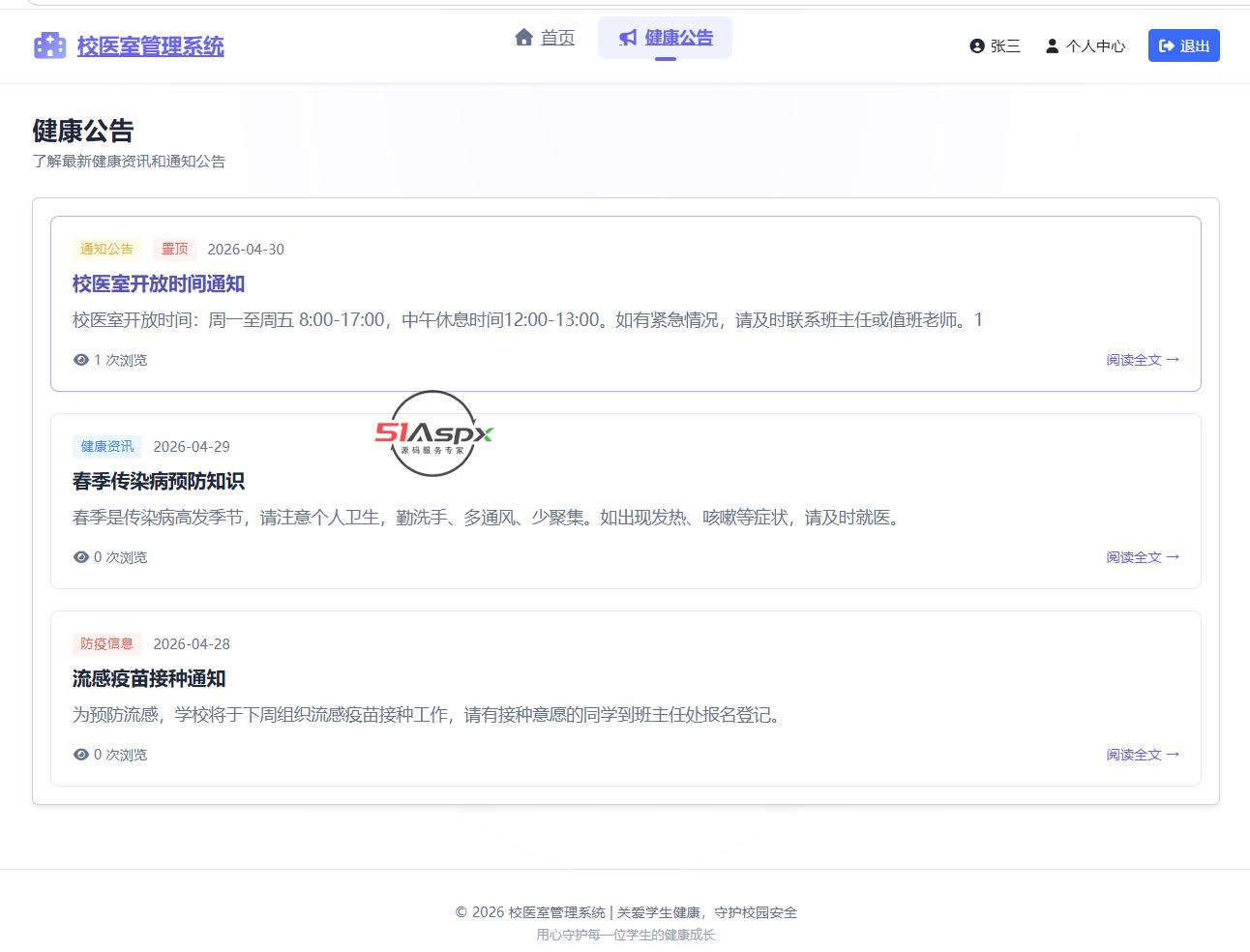
Task: Click the 校医室开放时间 summary text
Action: click(527, 319)
